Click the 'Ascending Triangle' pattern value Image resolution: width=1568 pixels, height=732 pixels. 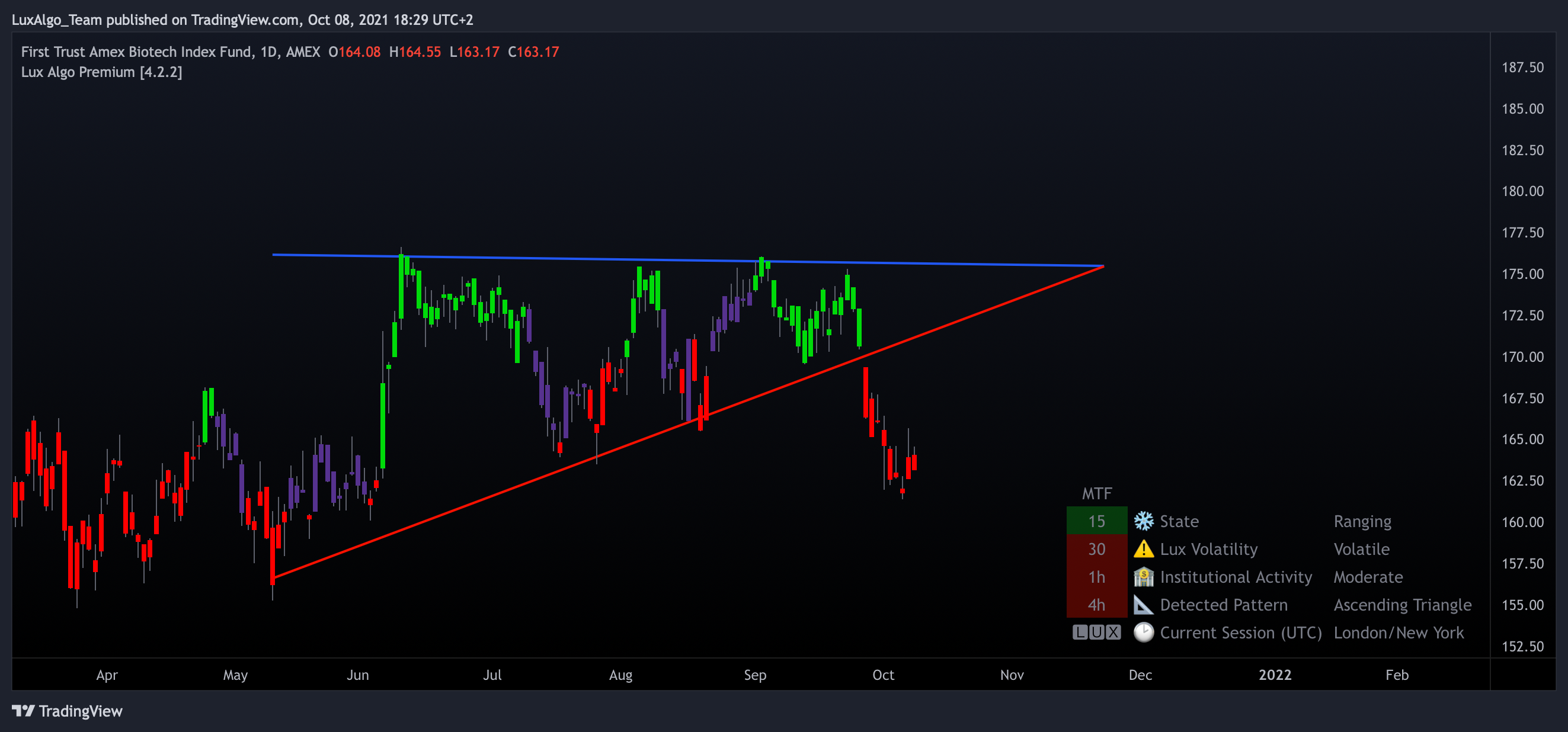coord(1403,605)
